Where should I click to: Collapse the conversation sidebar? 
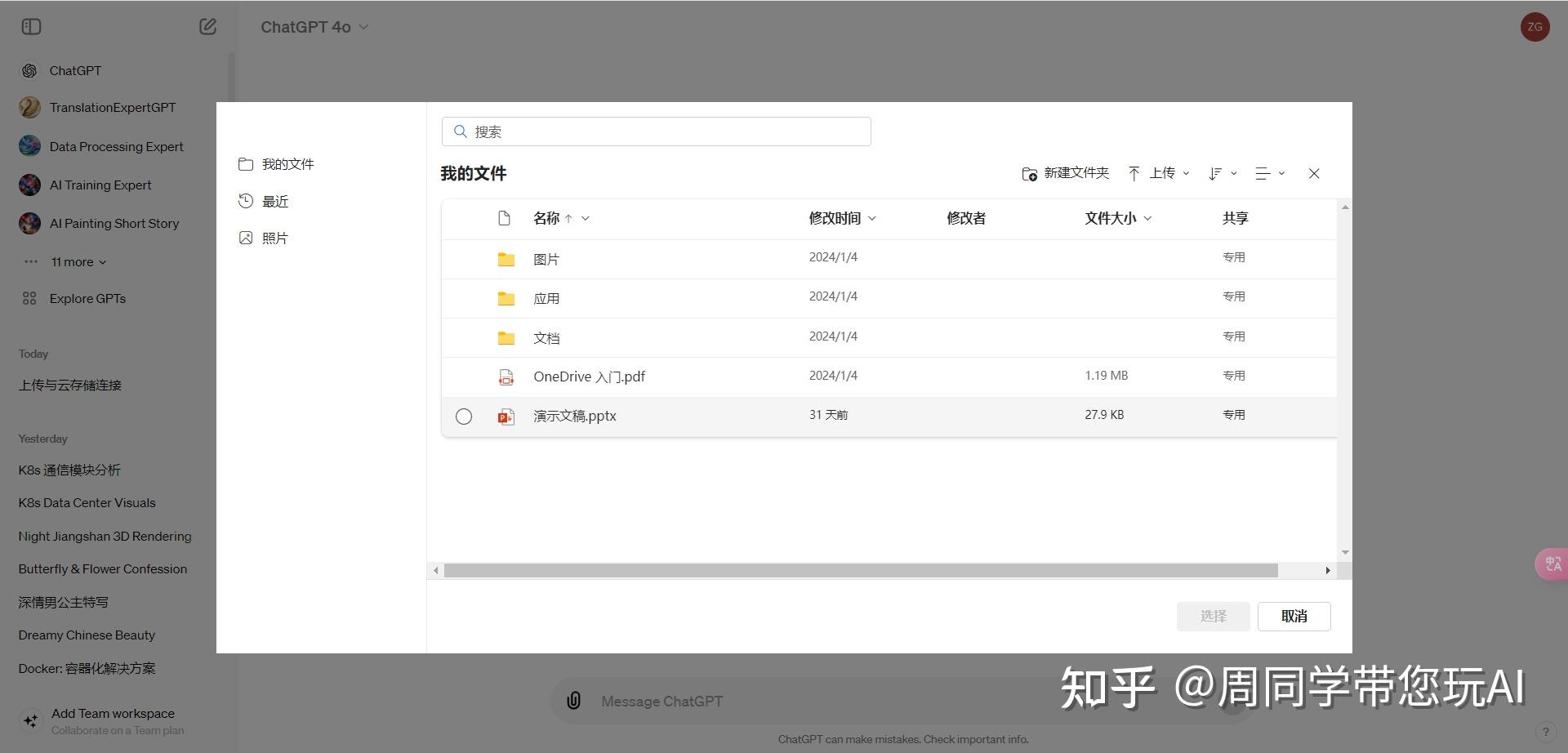31,26
